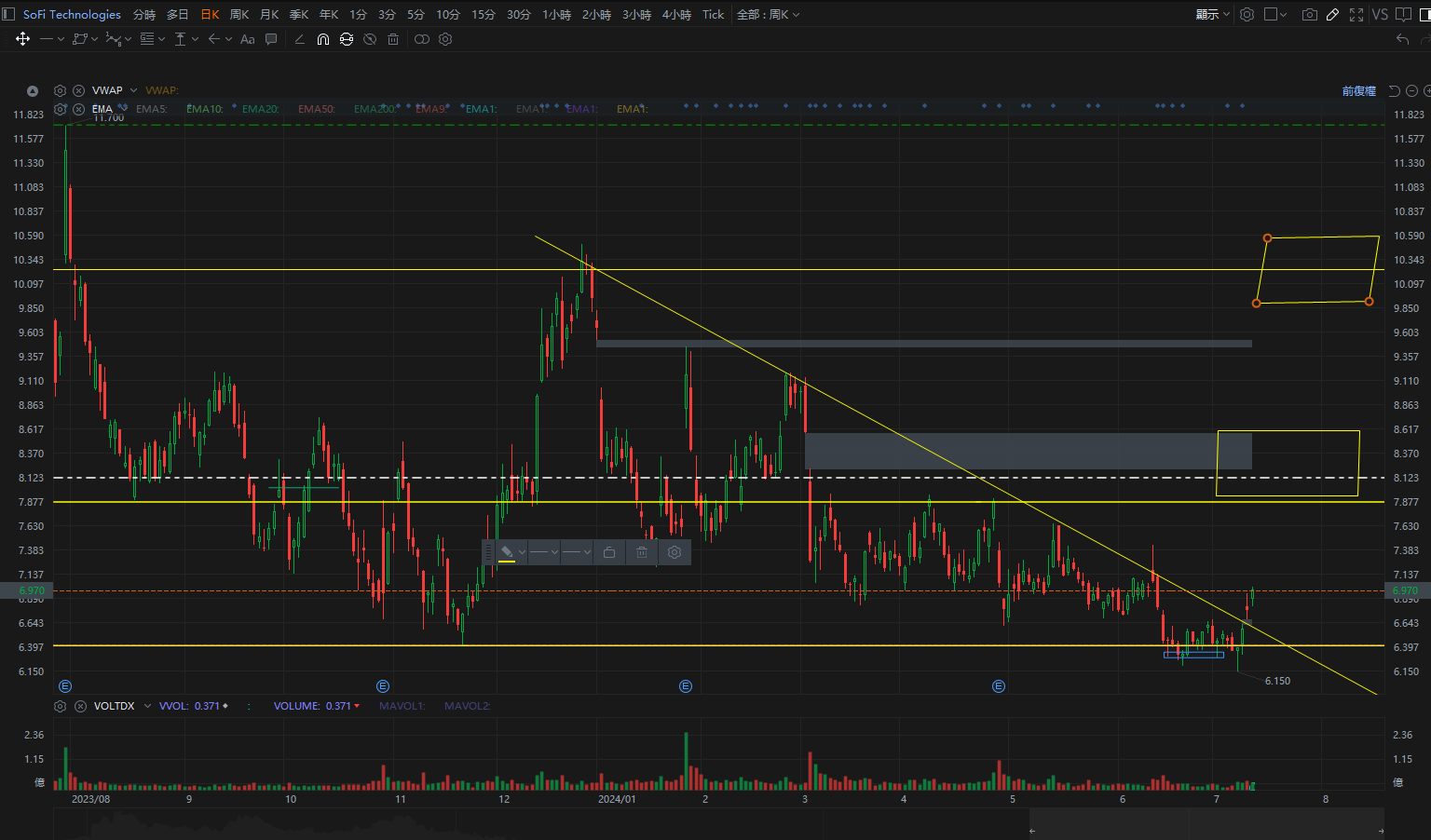The image size is (1431, 840).
Task: Select the Aa text annotation tool
Action: [247, 39]
